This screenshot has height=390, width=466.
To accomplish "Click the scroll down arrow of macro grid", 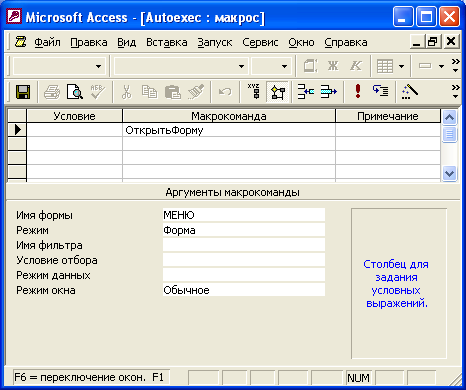I will tap(449, 174).
